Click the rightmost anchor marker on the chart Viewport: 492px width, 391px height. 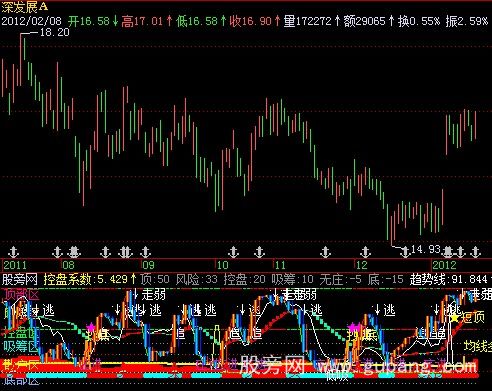pyautogui.click(x=475, y=252)
